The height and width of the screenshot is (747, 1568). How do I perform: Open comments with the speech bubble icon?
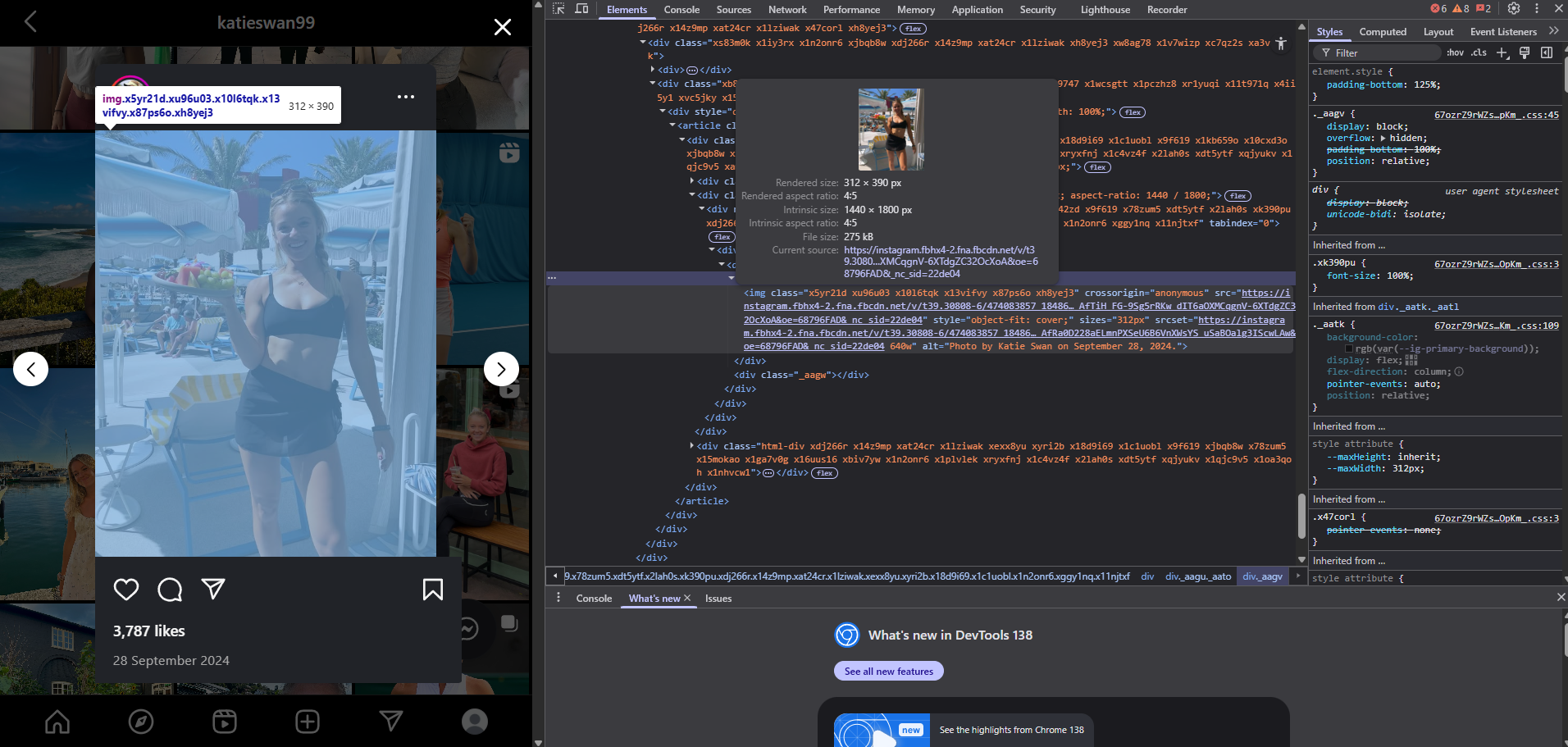coord(170,590)
